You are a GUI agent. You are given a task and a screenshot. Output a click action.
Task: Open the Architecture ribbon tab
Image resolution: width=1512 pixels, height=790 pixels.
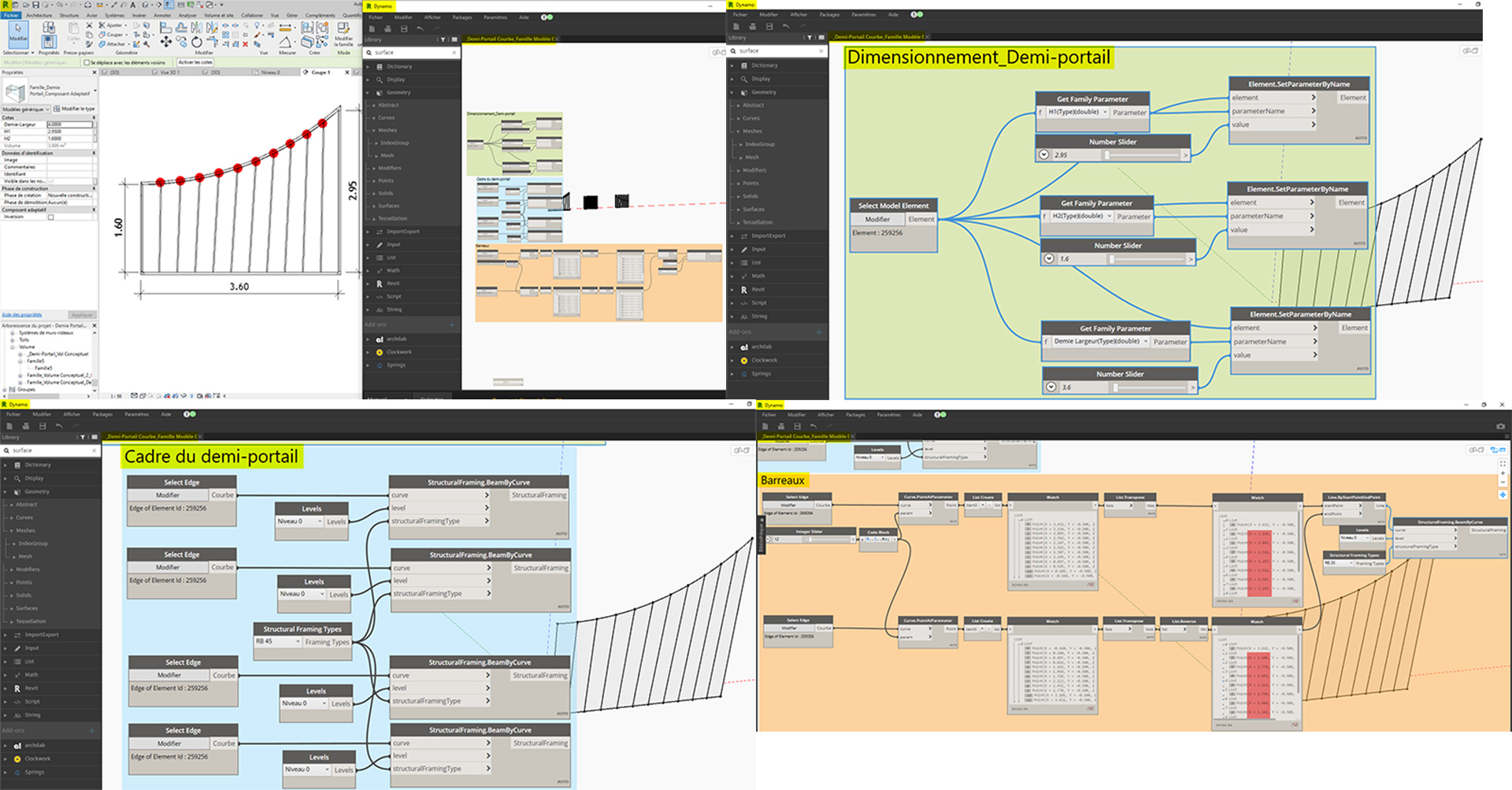point(39,15)
